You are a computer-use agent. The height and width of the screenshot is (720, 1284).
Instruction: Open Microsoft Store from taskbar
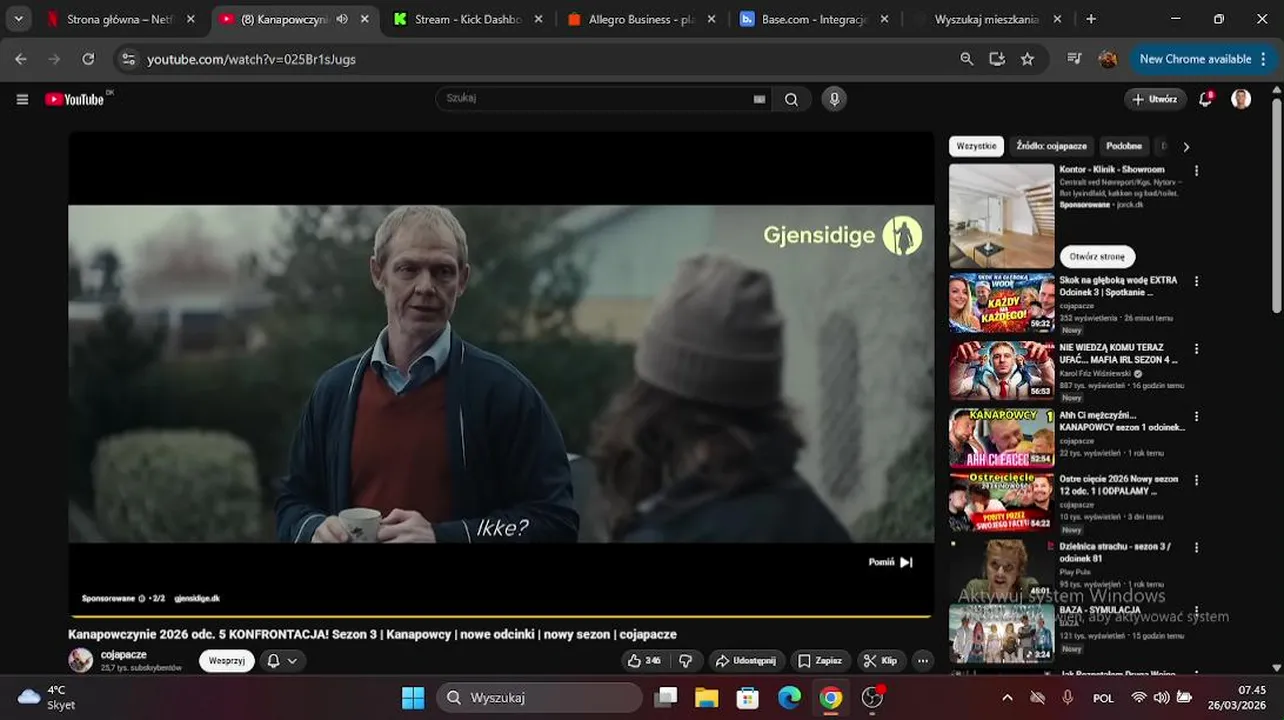[x=748, y=697]
